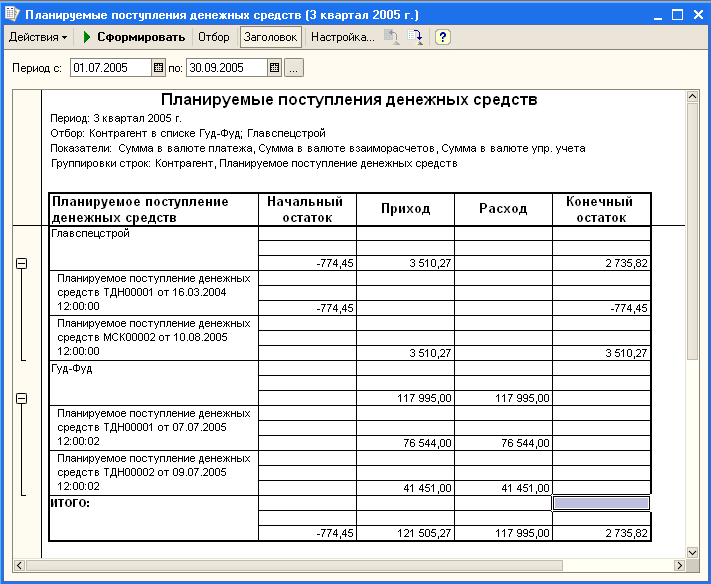711x584 pixels.
Task: Collapse the Гуд-Фуд group
Action: coord(21,398)
